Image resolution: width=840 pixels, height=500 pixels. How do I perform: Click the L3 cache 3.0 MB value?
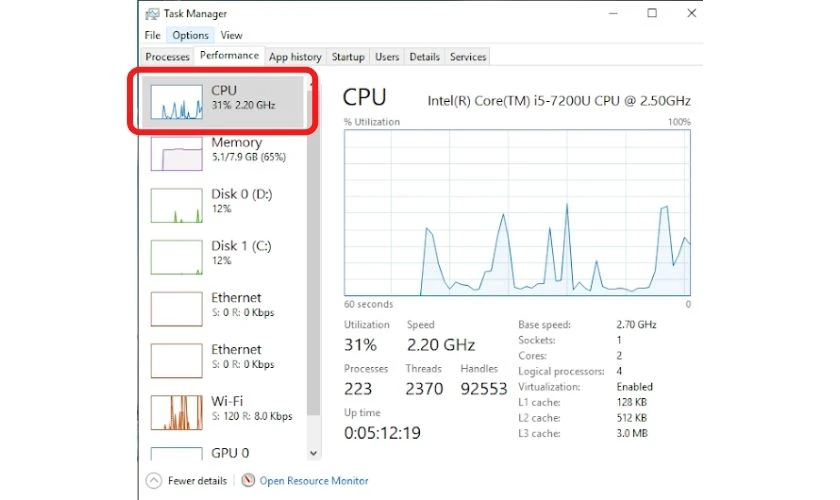pyautogui.click(x=632, y=433)
